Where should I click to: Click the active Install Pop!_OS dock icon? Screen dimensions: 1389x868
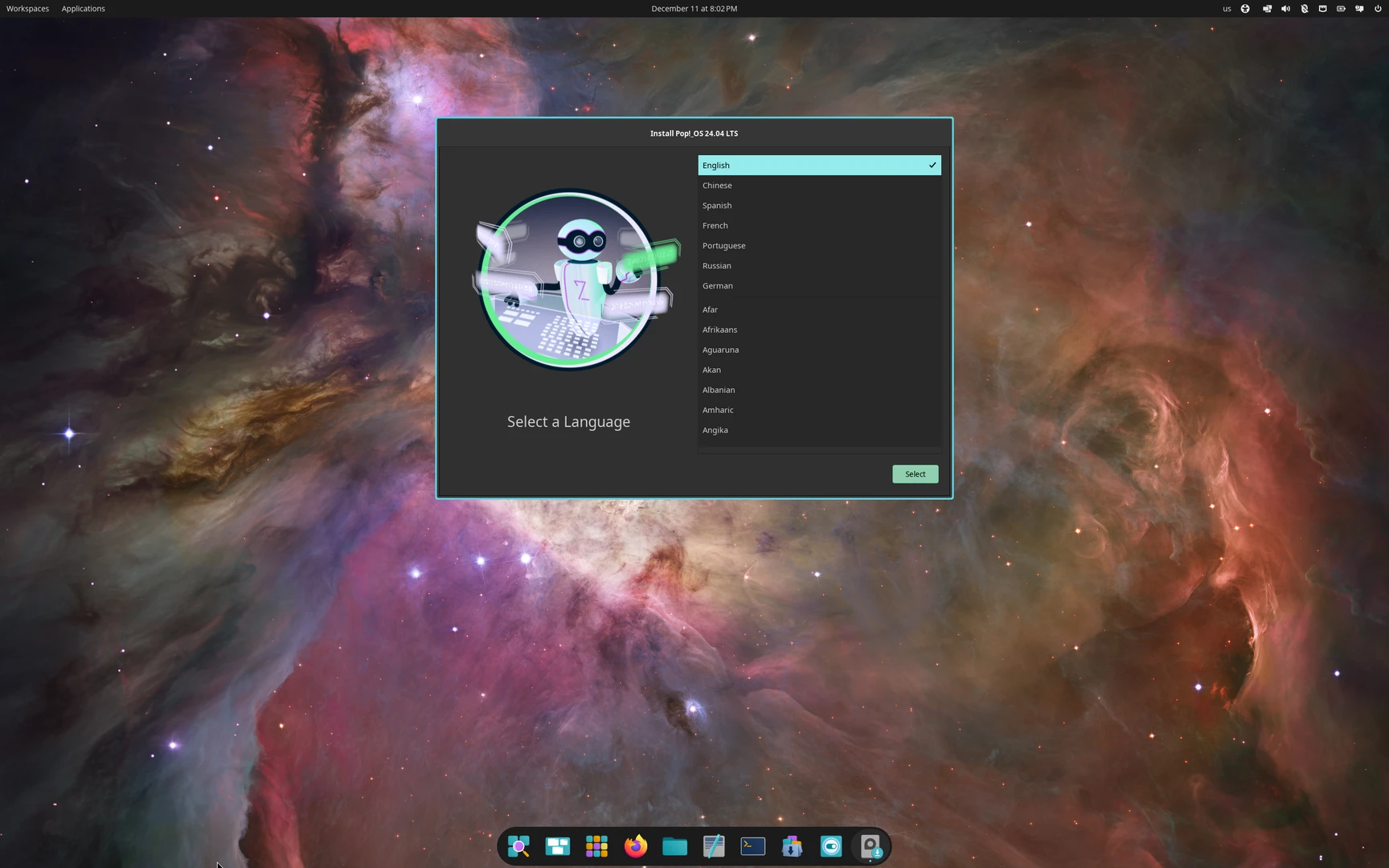click(x=871, y=845)
